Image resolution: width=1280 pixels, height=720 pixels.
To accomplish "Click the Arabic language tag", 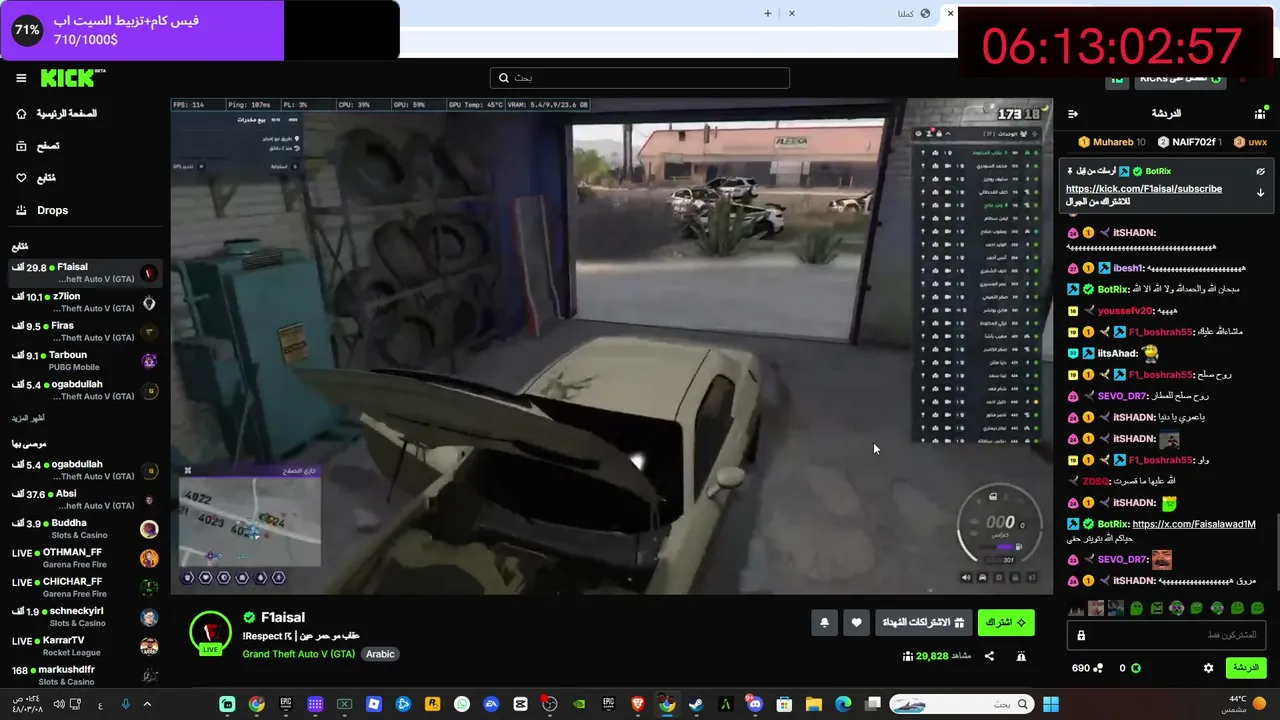I will pyautogui.click(x=380, y=654).
